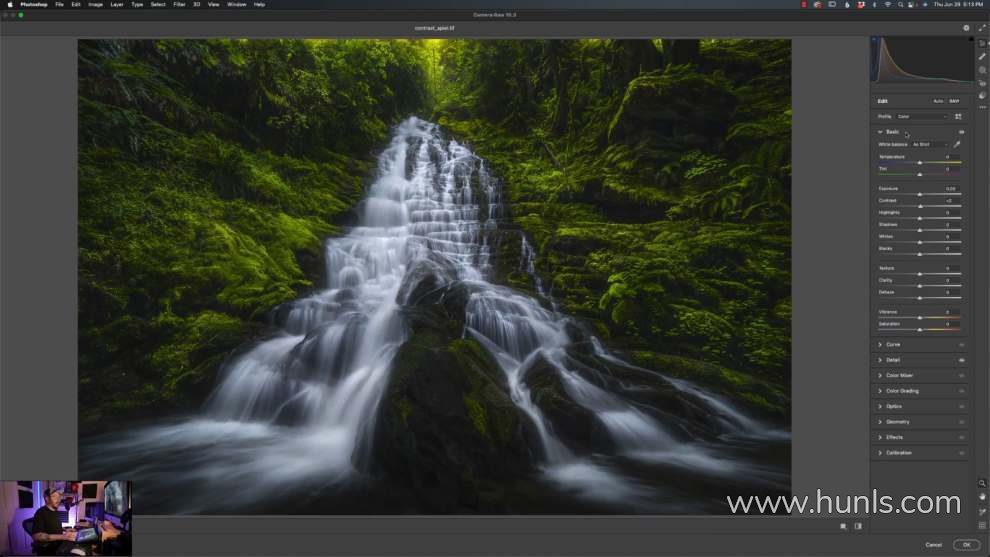This screenshot has height=557, width=990.
Task: Open the Apple menu
Action: click(9, 4)
